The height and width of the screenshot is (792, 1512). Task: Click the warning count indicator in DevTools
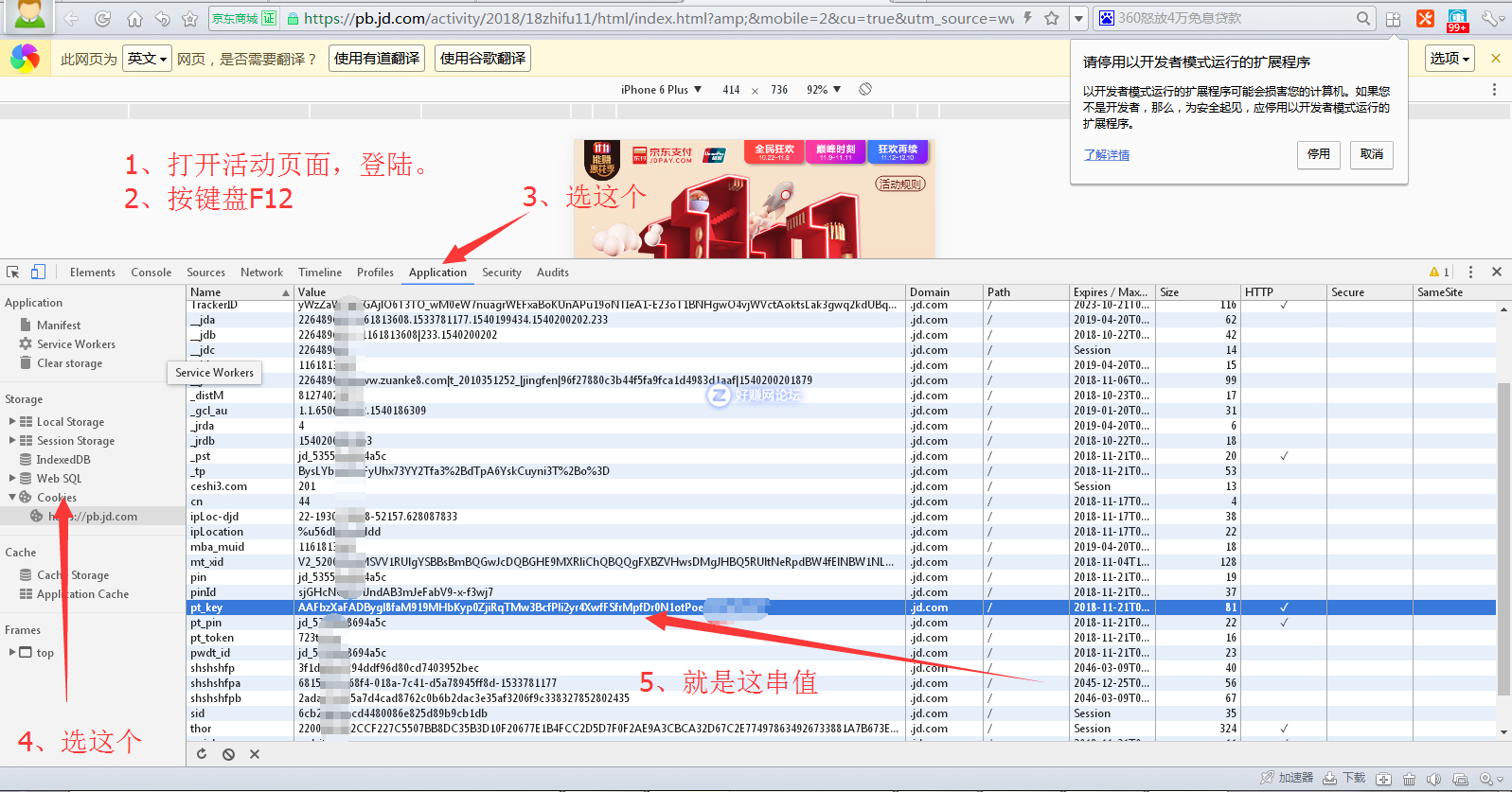[1439, 273]
